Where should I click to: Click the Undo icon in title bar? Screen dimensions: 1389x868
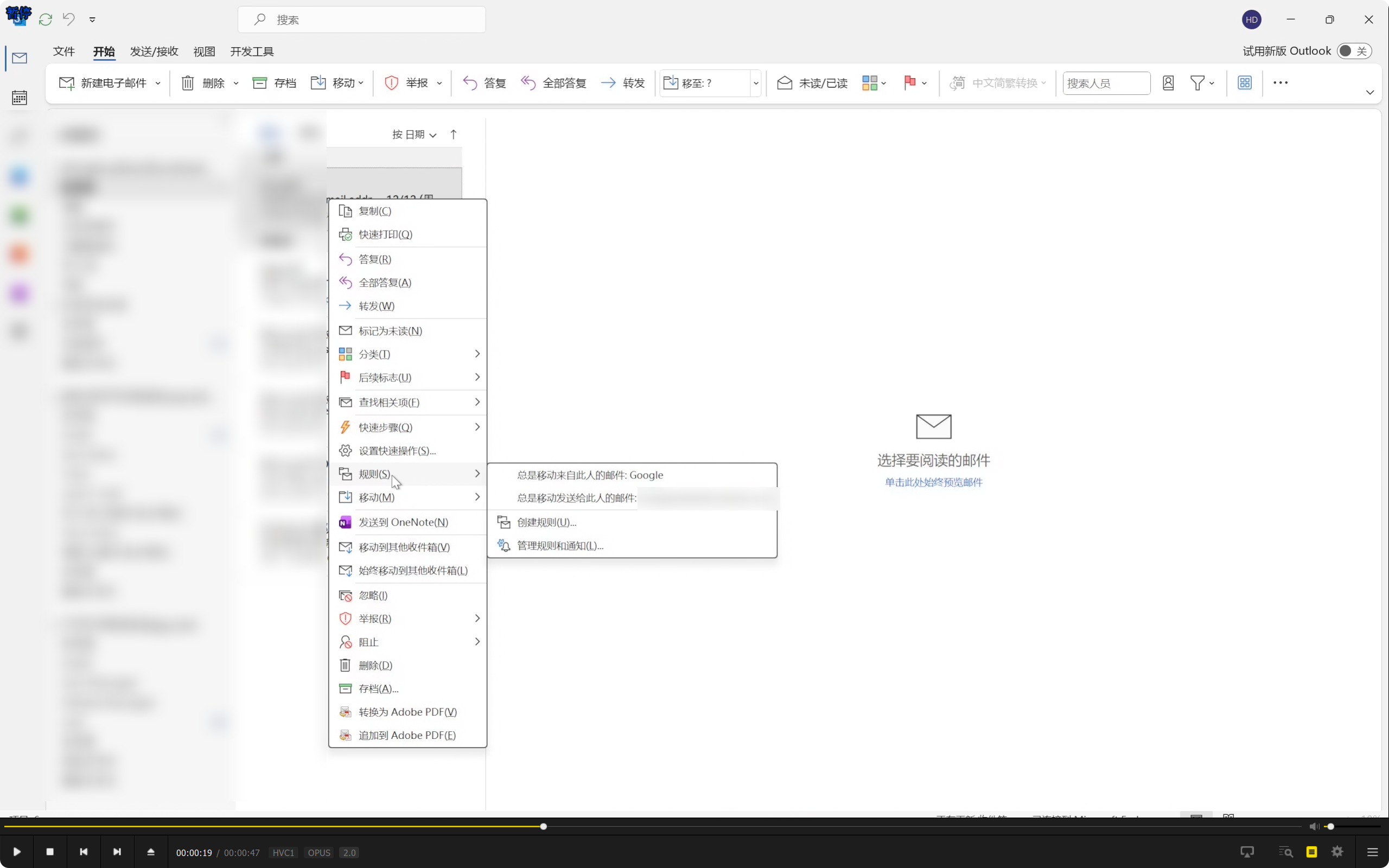(69, 19)
